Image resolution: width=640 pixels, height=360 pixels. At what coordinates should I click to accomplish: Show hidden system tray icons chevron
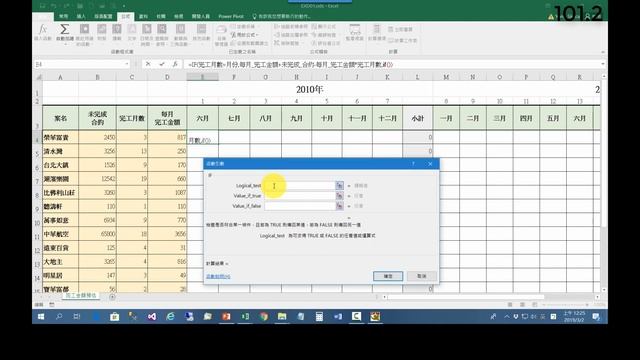coord(507,316)
